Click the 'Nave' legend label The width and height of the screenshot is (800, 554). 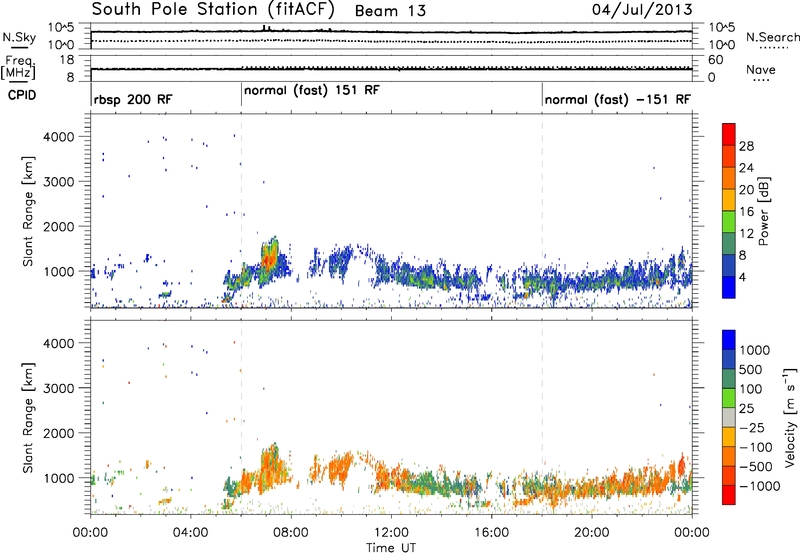(x=761, y=69)
